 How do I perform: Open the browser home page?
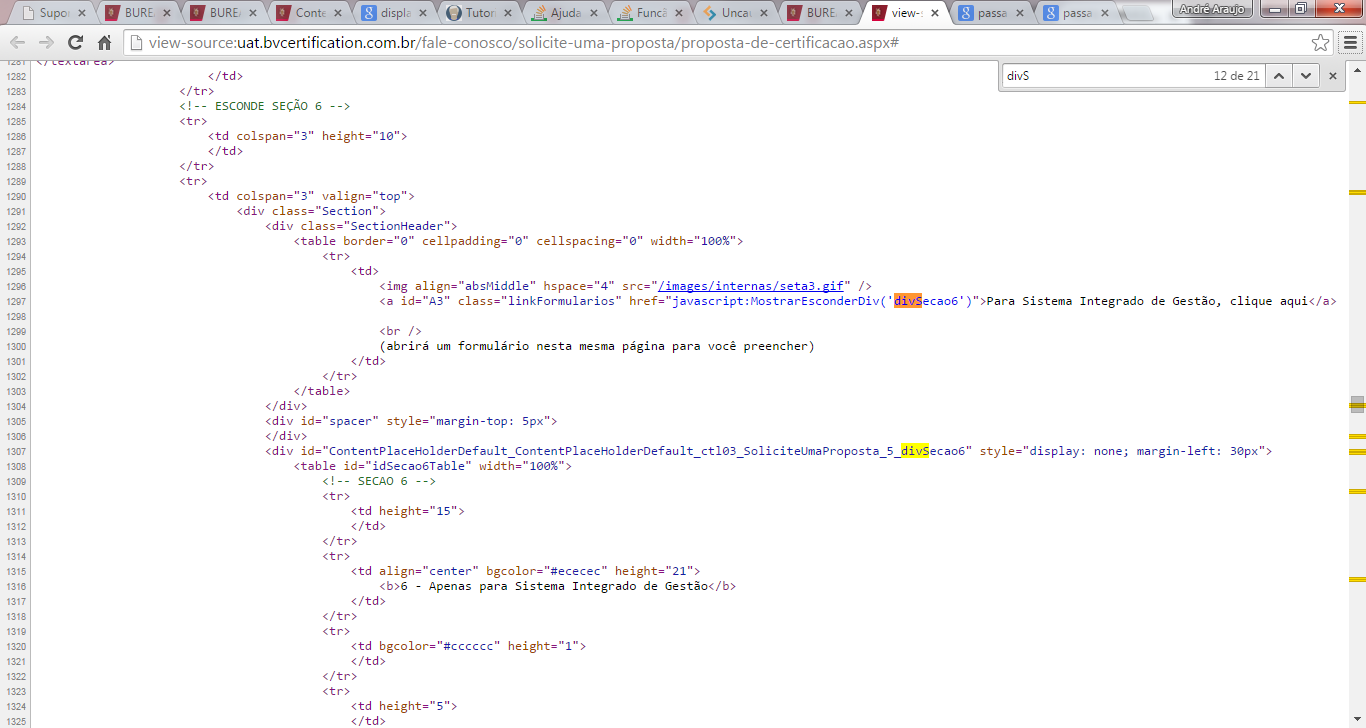(104, 43)
